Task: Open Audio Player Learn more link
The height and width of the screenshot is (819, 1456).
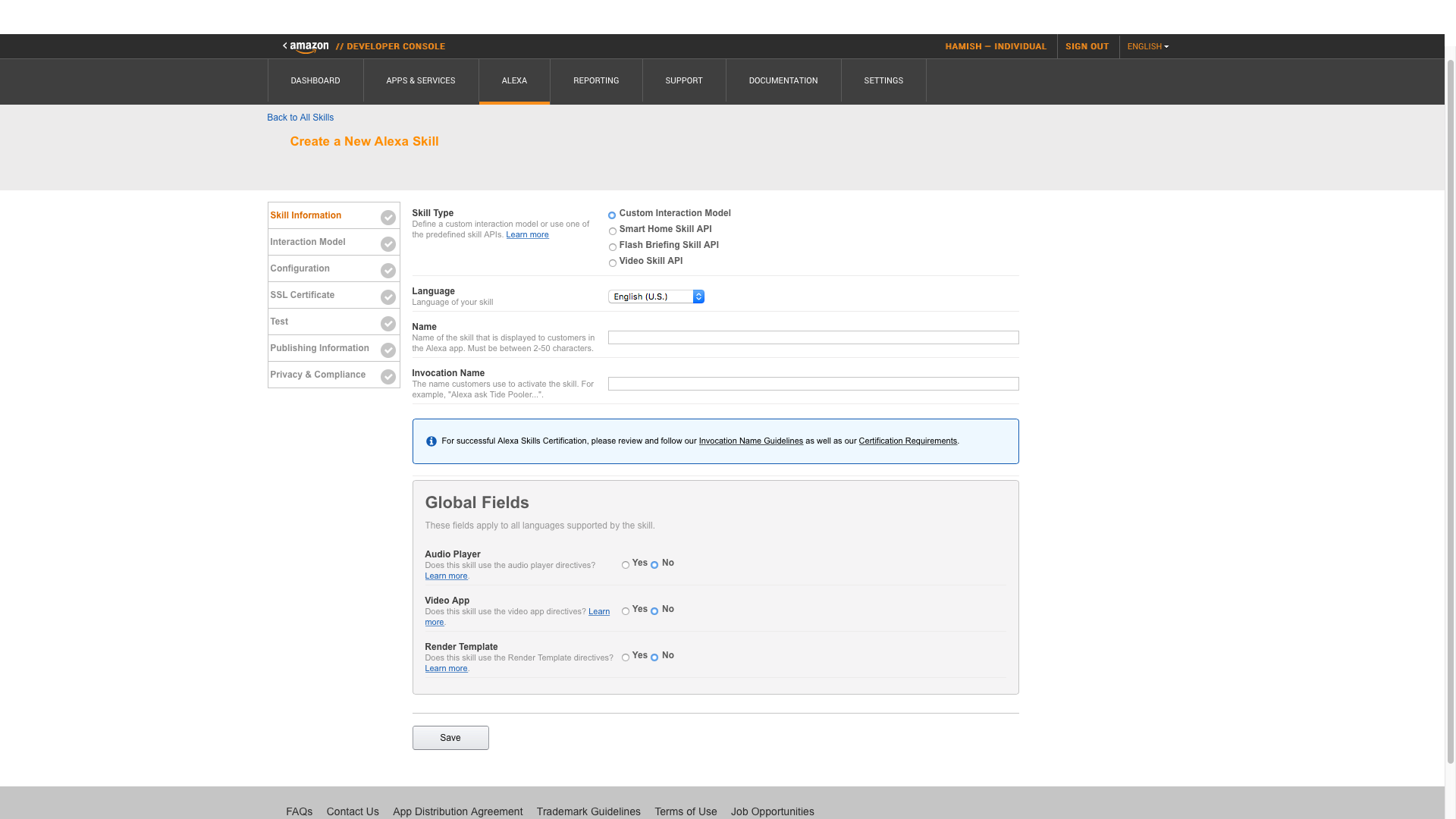Action: tap(446, 576)
